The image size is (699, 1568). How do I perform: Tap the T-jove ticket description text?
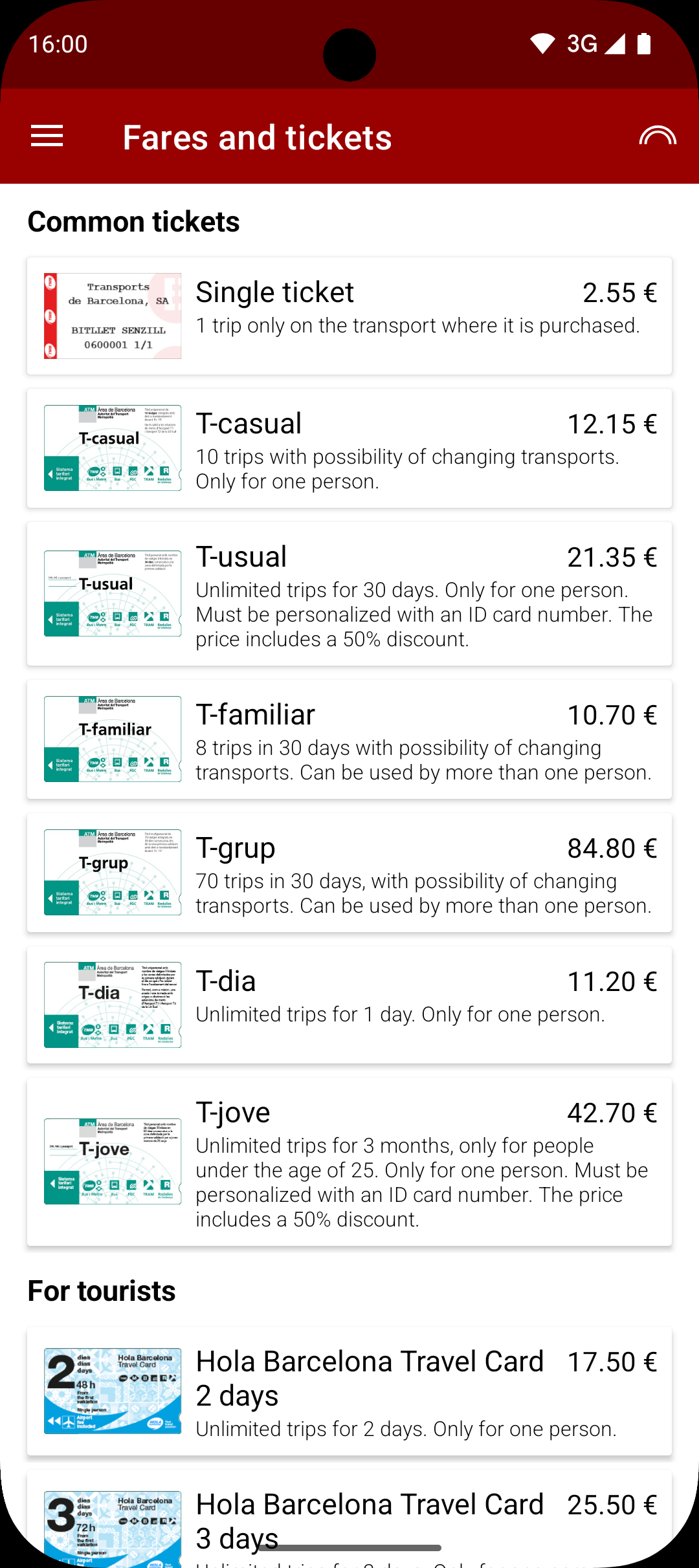[421, 1182]
